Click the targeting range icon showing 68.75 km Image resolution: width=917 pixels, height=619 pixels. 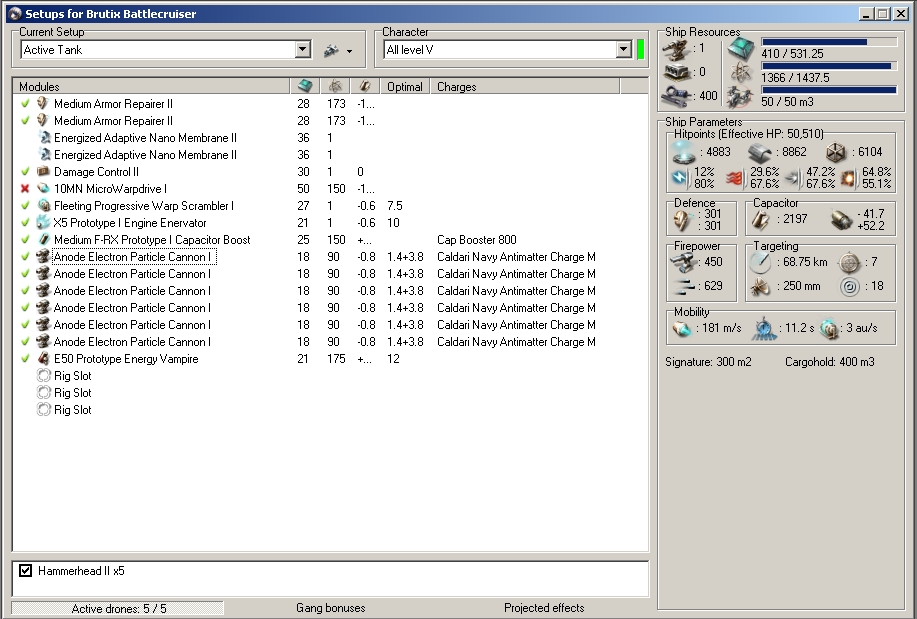[760, 263]
